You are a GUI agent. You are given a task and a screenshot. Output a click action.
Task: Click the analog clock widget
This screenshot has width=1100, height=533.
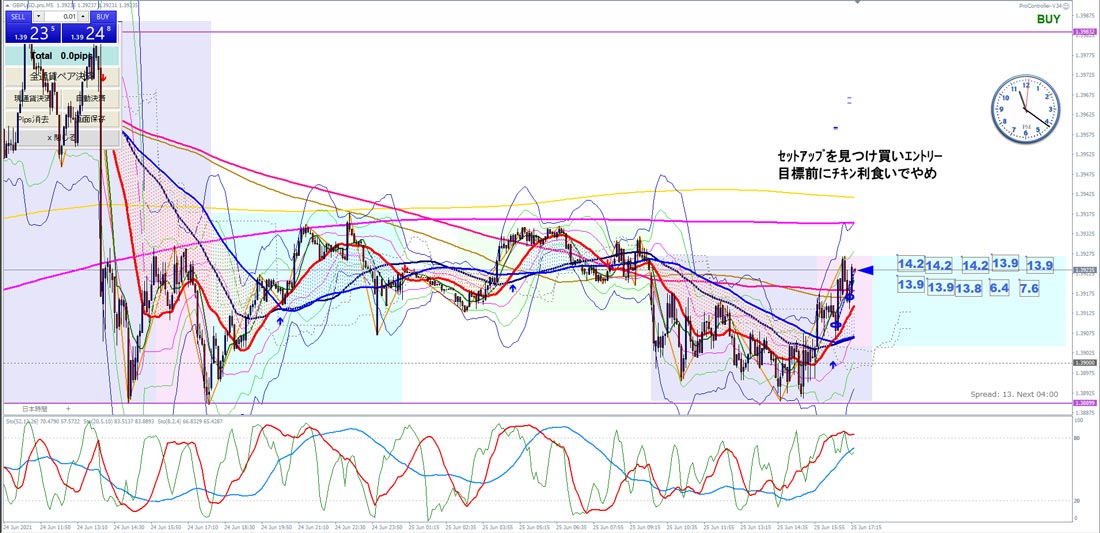click(1025, 112)
